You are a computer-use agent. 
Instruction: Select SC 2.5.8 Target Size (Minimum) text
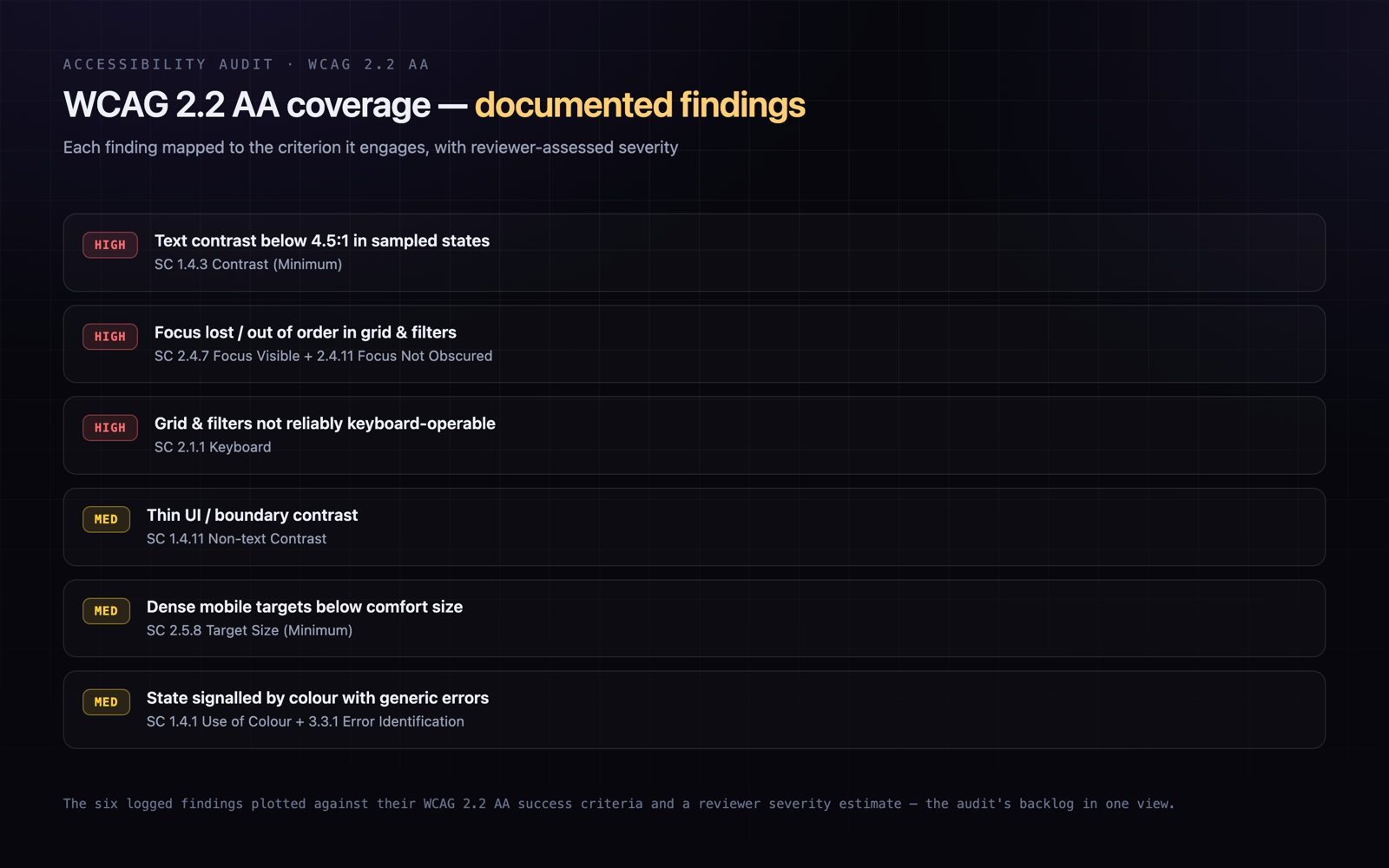click(250, 630)
